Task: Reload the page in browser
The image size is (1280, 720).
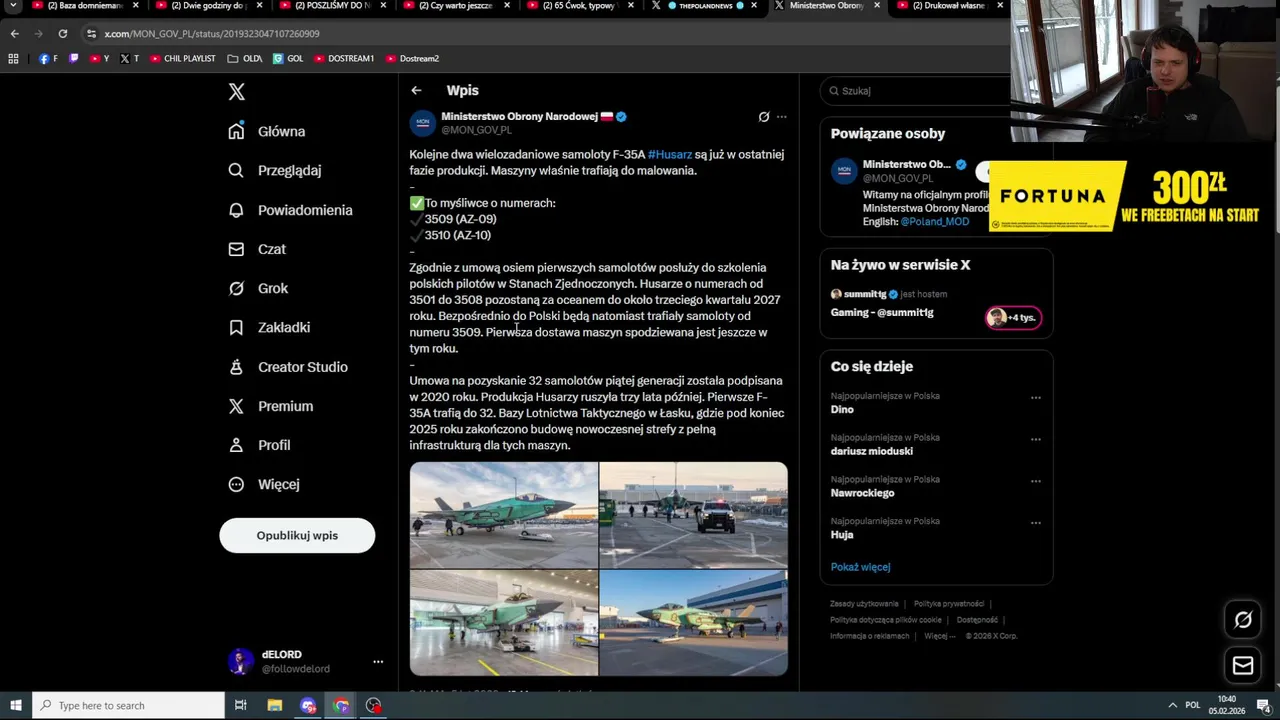Action: coord(62,34)
